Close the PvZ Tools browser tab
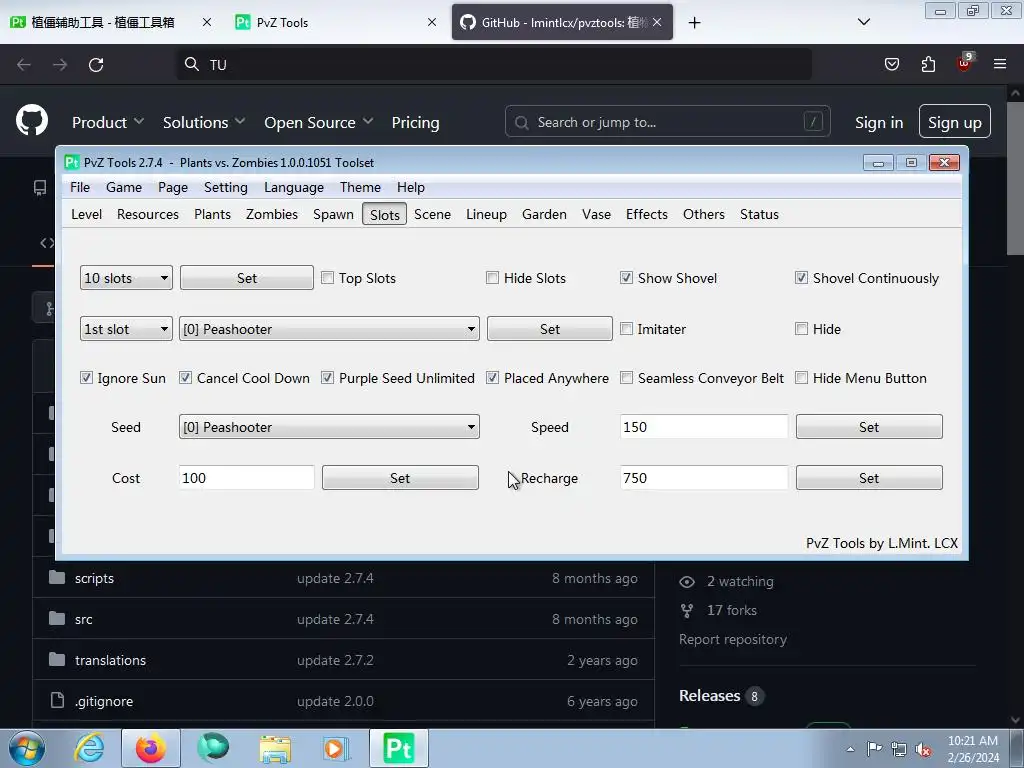The height and width of the screenshot is (768, 1024). click(432, 22)
